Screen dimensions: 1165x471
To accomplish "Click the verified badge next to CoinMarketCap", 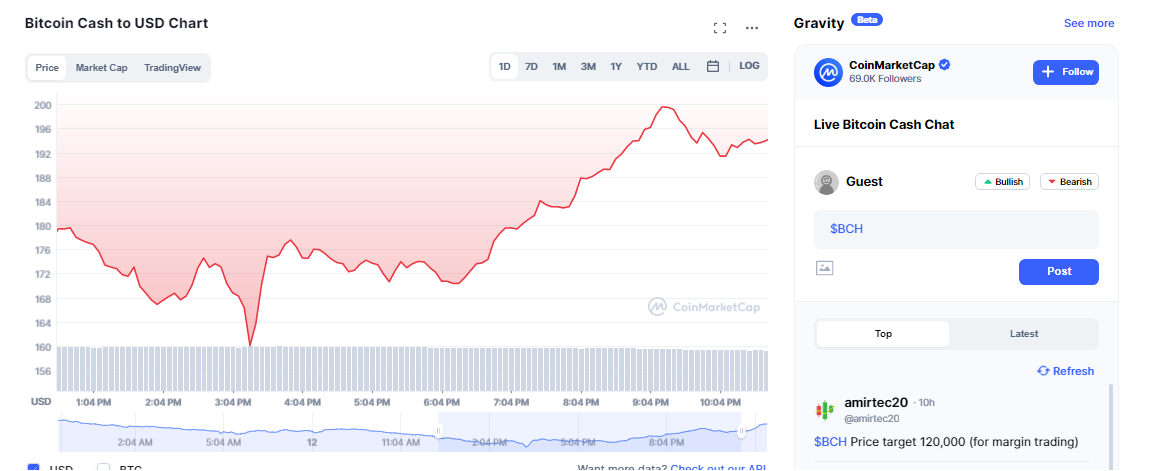I will click(x=944, y=65).
